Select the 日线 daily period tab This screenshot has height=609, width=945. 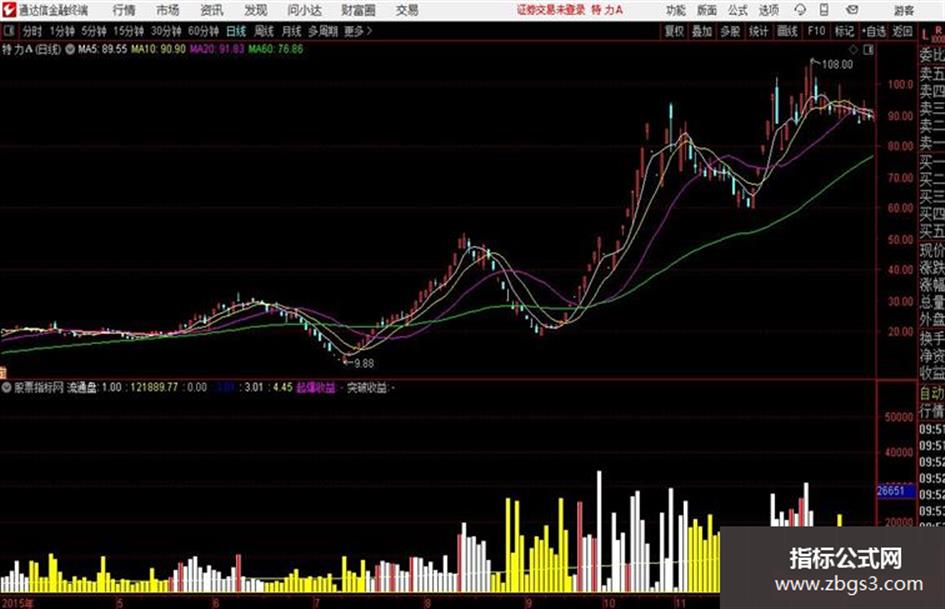point(236,31)
